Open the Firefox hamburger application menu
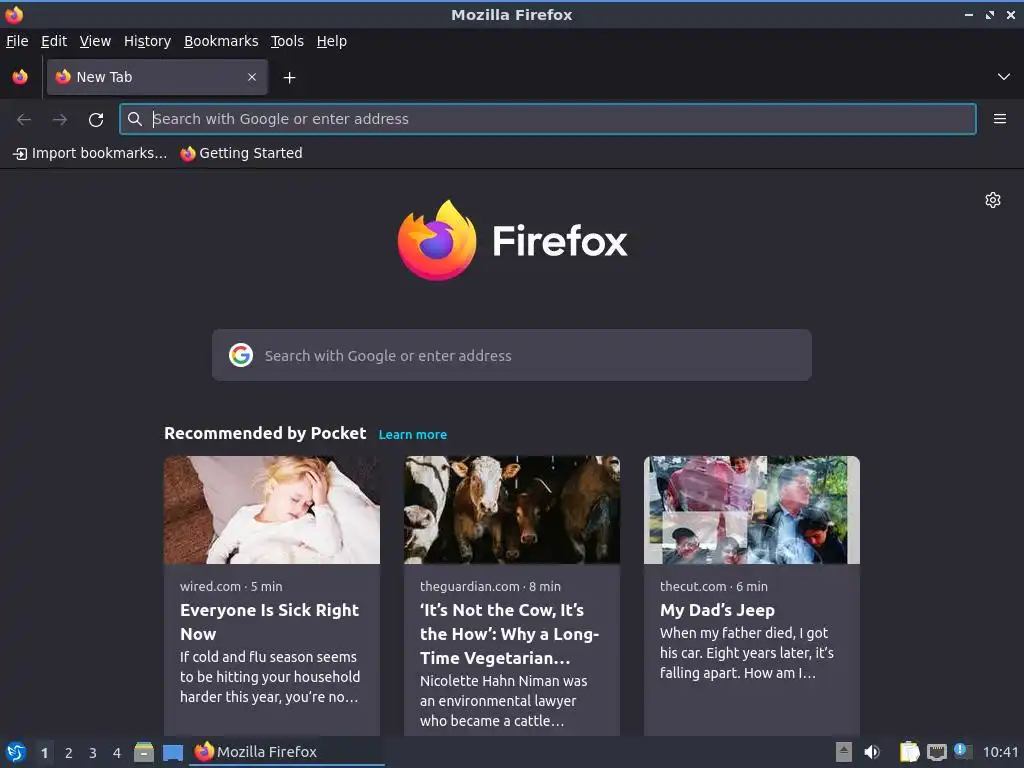The height and width of the screenshot is (768, 1024). tap(999, 119)
